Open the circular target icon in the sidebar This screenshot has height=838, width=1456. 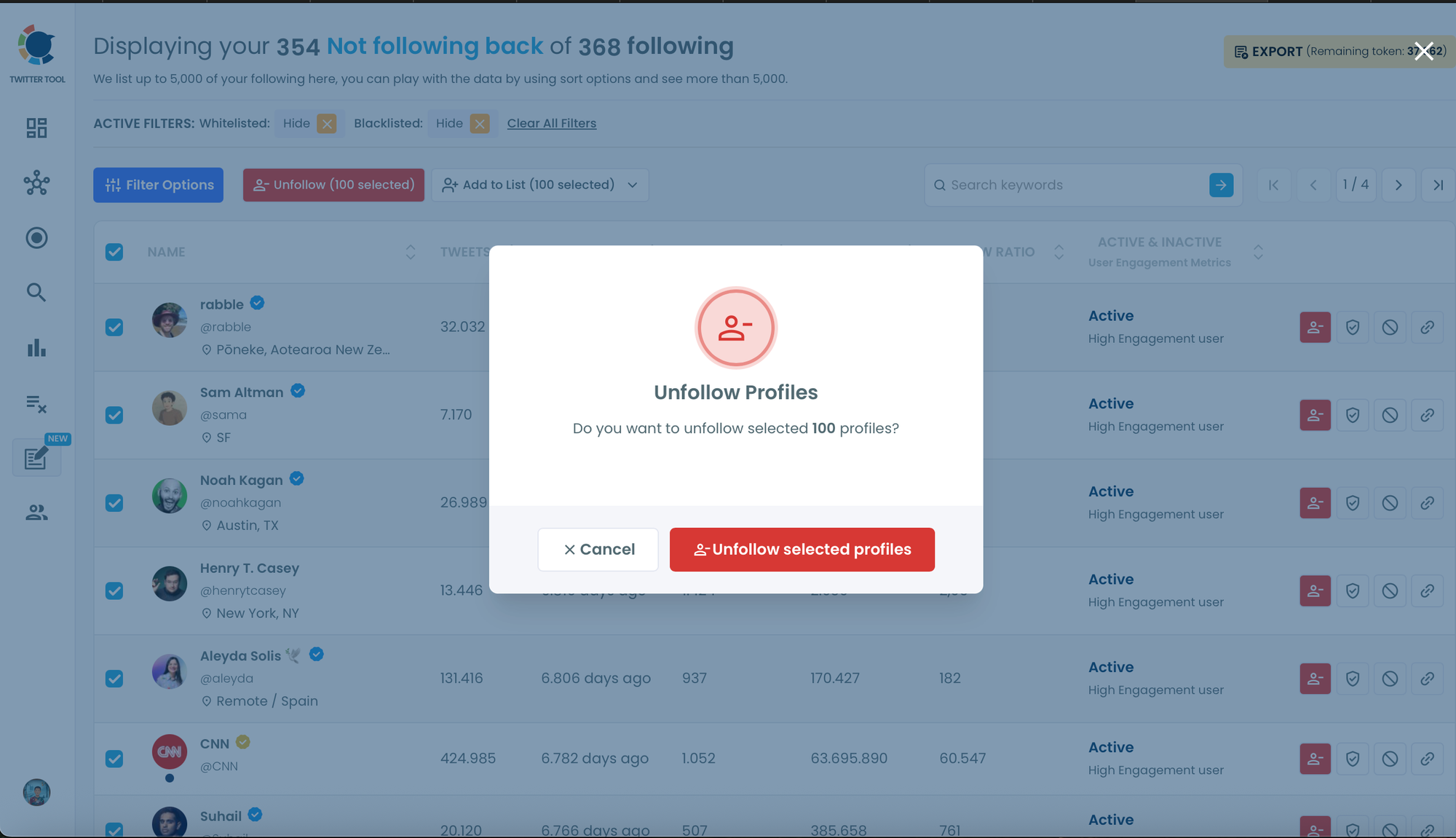36,238
